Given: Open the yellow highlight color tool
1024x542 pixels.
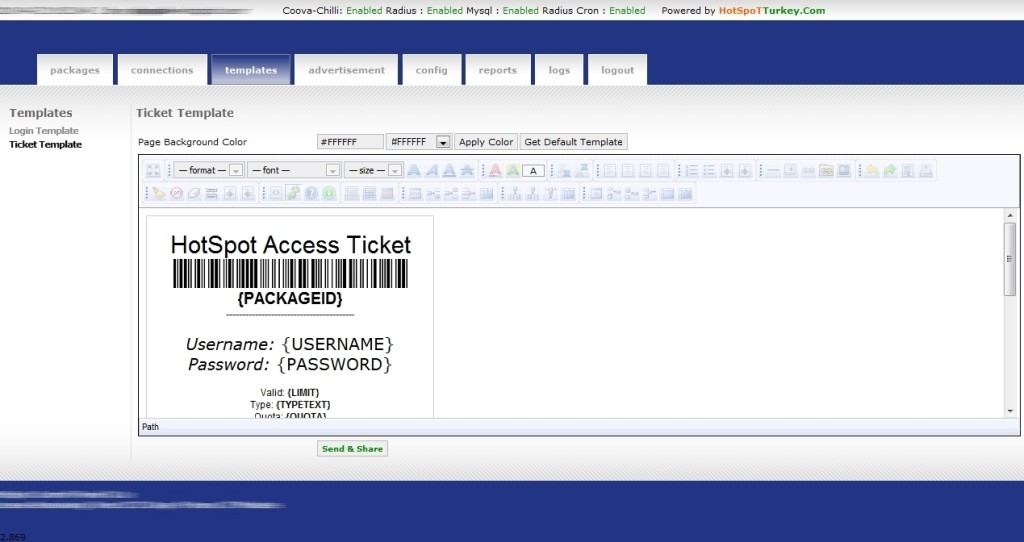Looking at the screenshot, I should tap(513, 170).
